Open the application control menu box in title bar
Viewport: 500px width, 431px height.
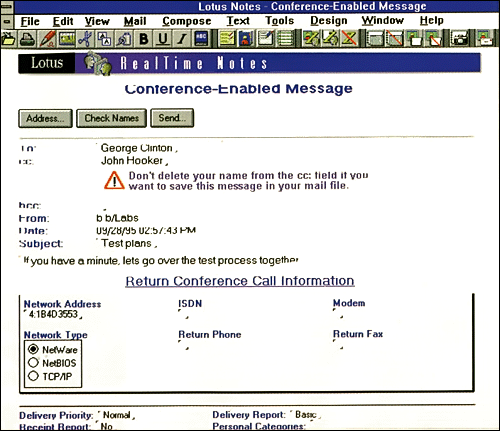[x=7, y=7]
